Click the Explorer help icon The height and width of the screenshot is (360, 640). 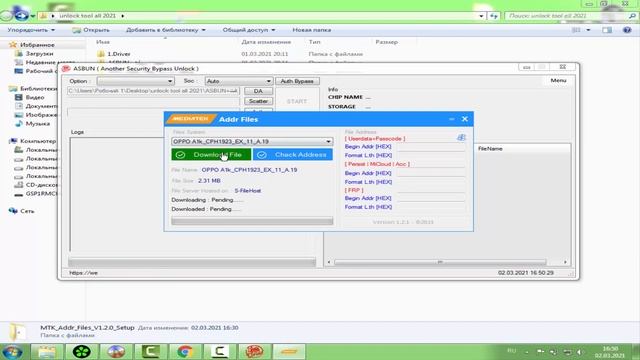click(627, 30)
